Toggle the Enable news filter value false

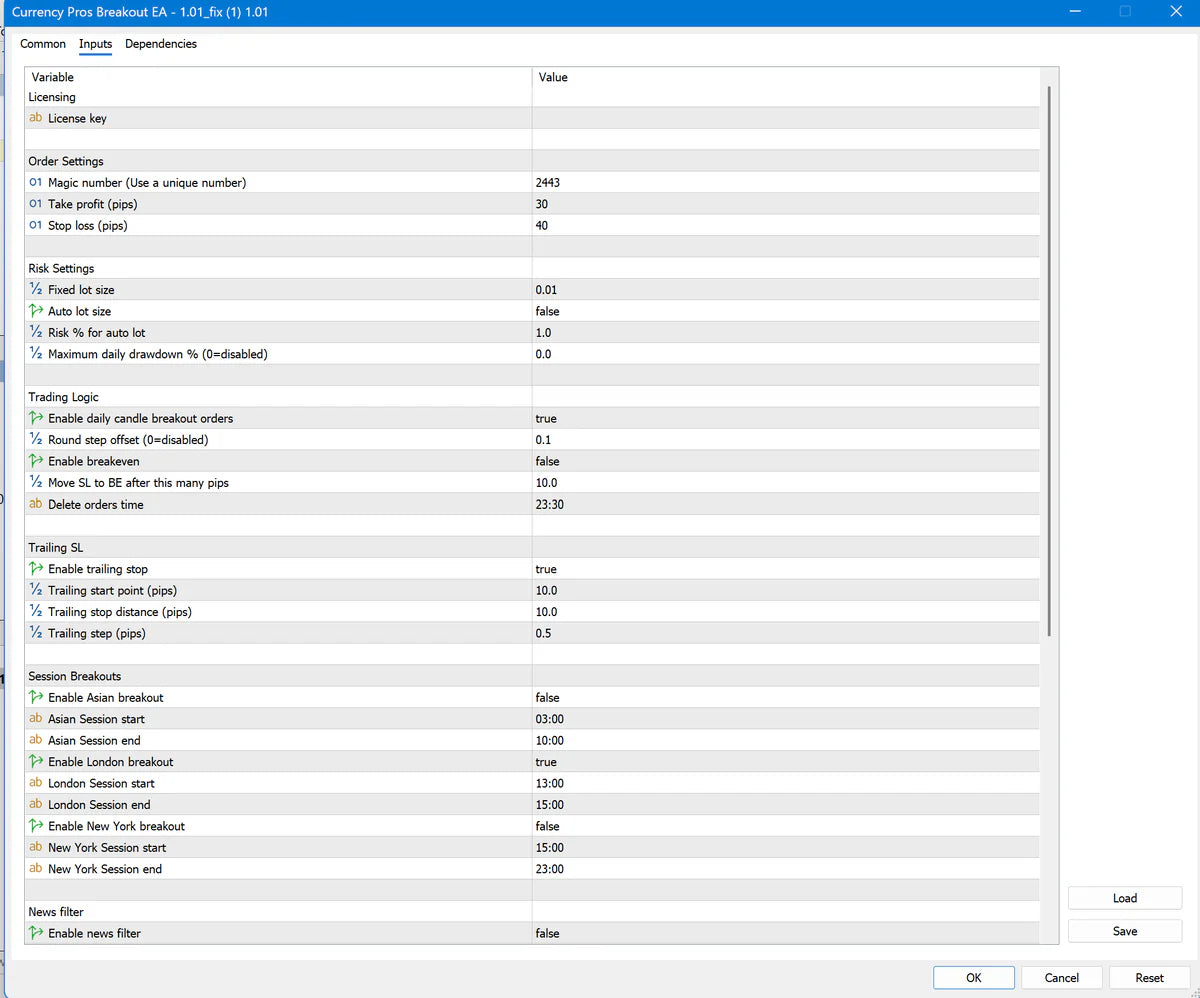pos(547,933)
